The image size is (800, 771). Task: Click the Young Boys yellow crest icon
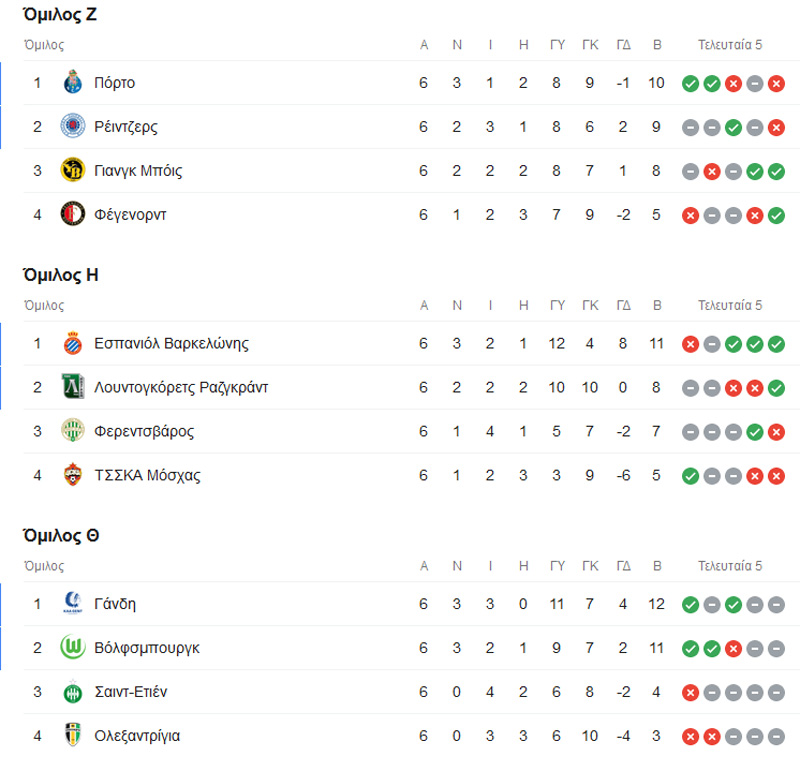72,171
